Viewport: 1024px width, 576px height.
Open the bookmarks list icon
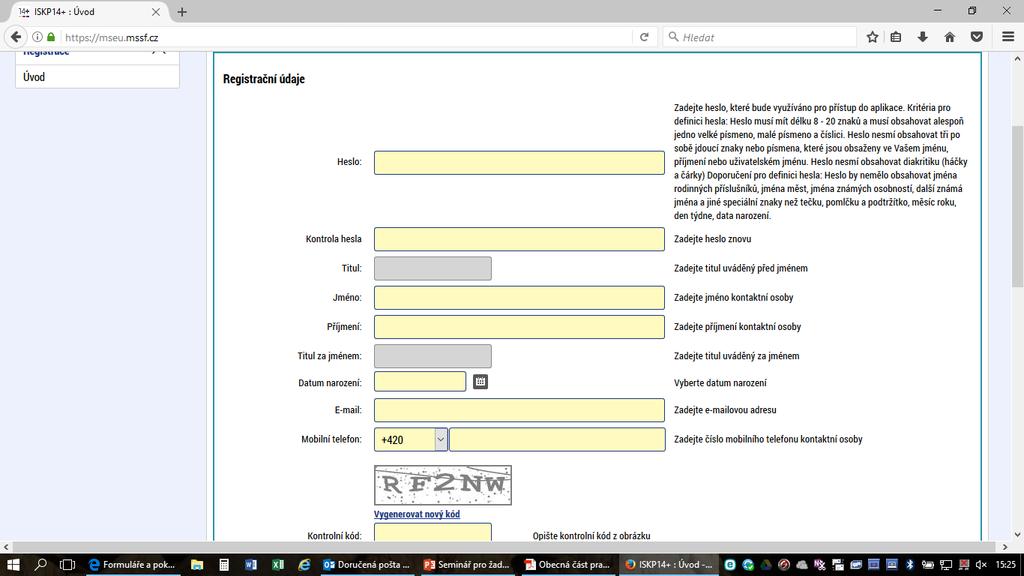click(x=896, y=37)
